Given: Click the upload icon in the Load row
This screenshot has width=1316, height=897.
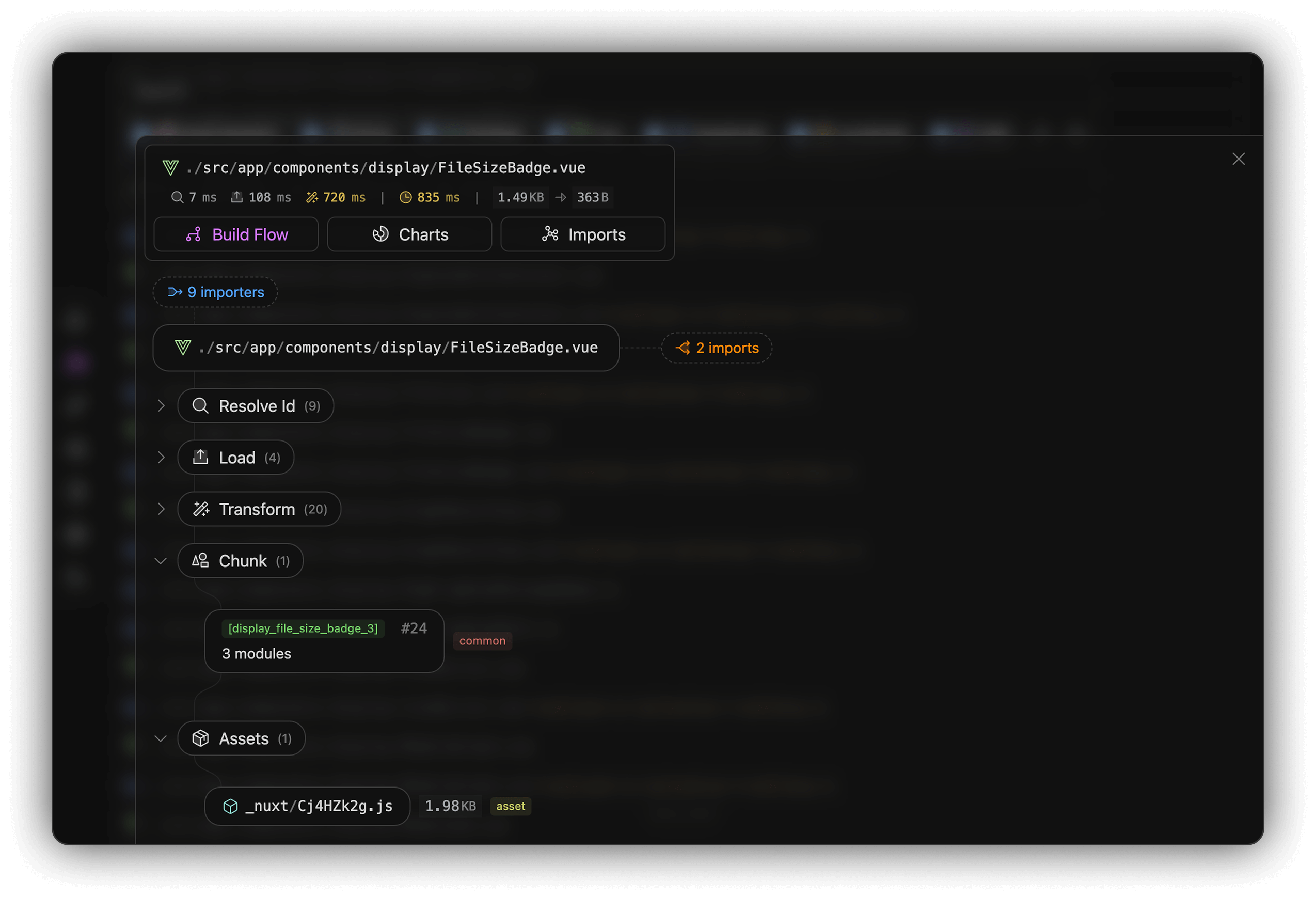Looking at the screenshot, I should coord(200,457).
